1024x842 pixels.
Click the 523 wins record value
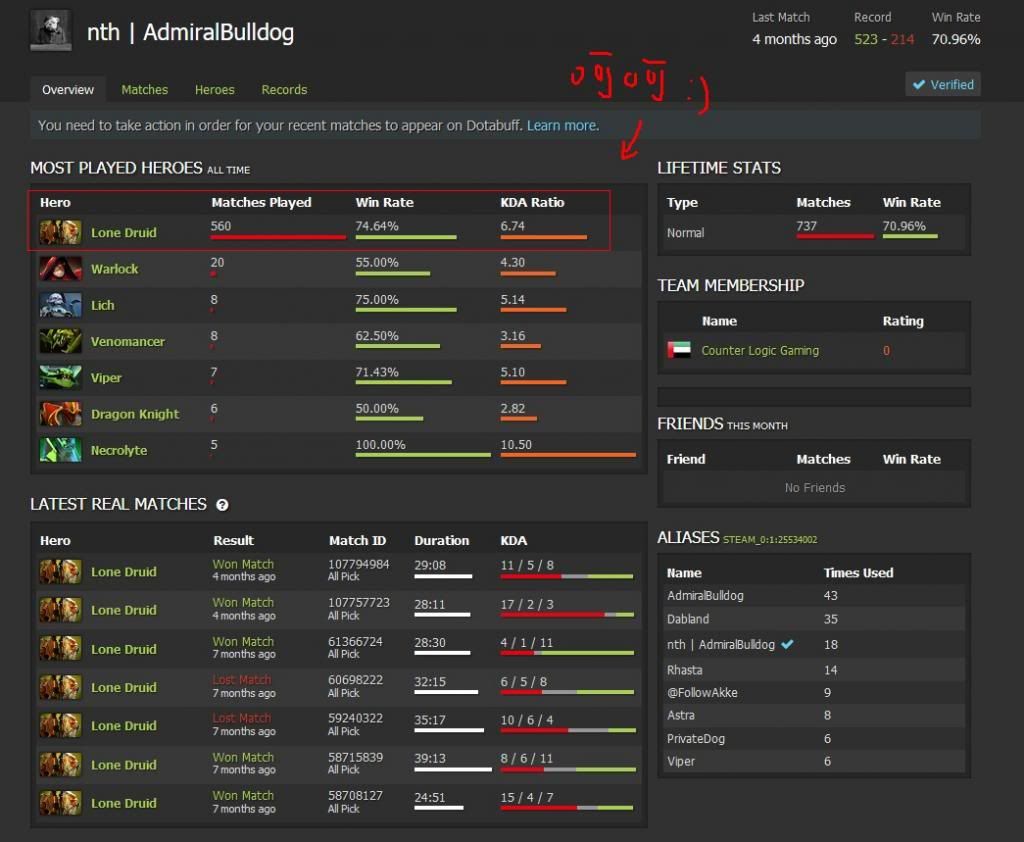tap(866, 39)
